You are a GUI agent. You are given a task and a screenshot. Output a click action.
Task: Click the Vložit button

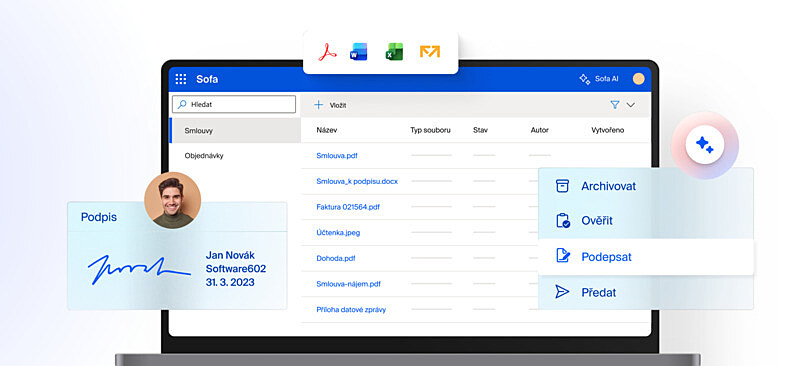point(331,105)
